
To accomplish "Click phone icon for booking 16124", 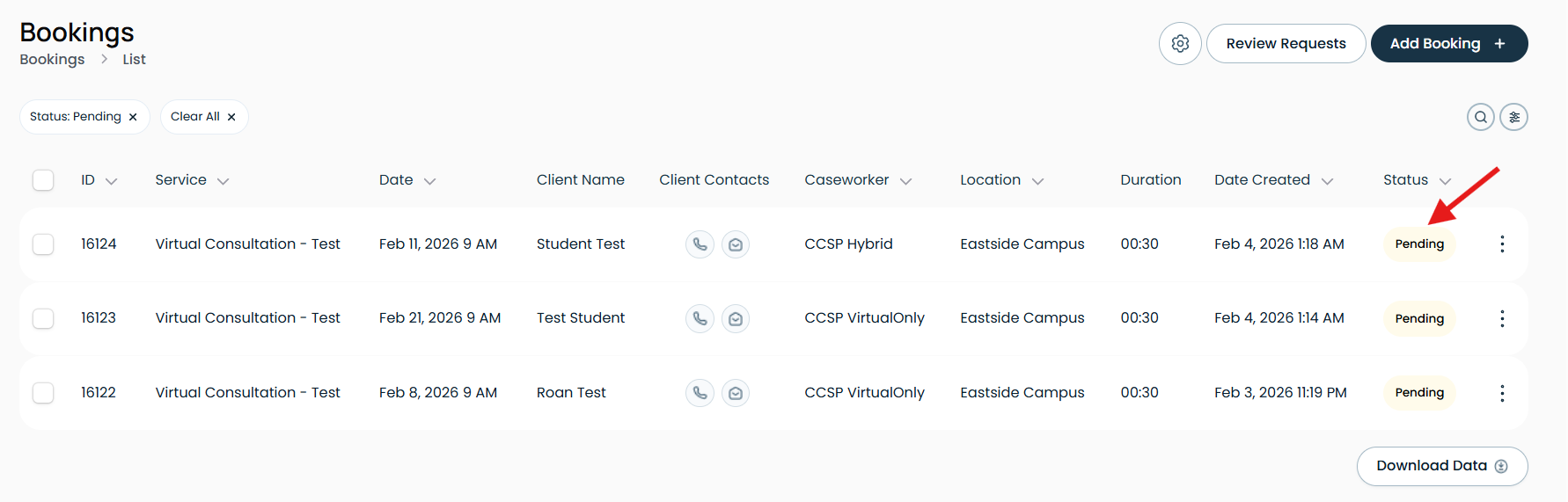I will (x=700, y=244).
